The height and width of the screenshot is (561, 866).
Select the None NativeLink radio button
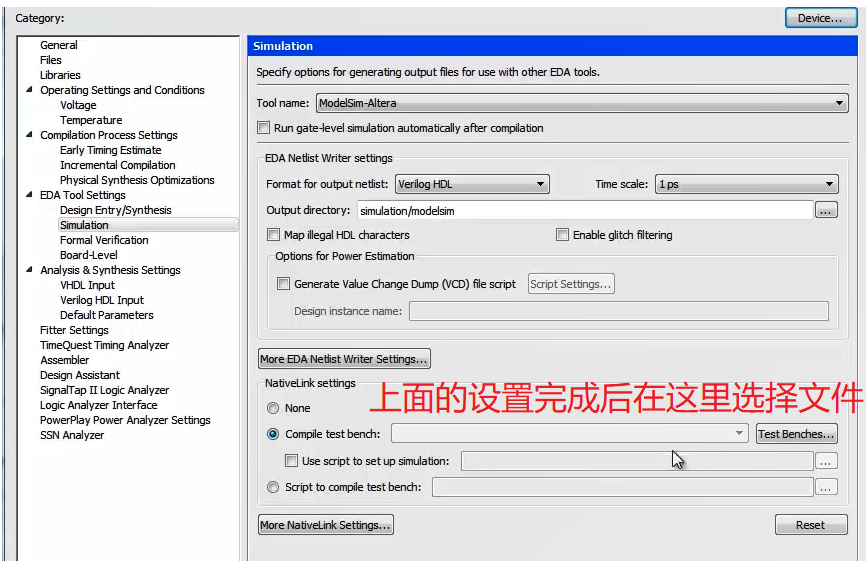273,409
